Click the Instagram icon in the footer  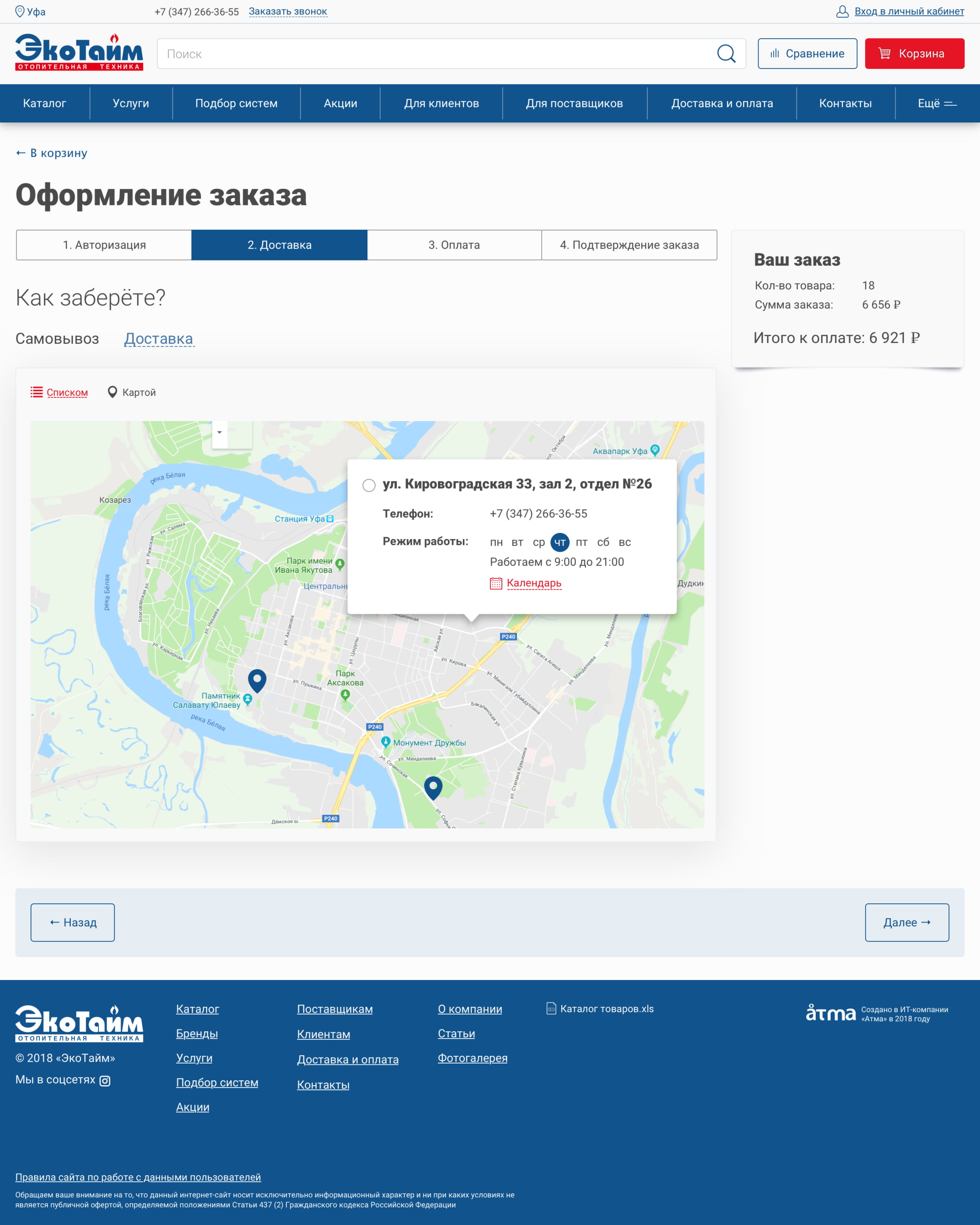tap(105, 1081)
